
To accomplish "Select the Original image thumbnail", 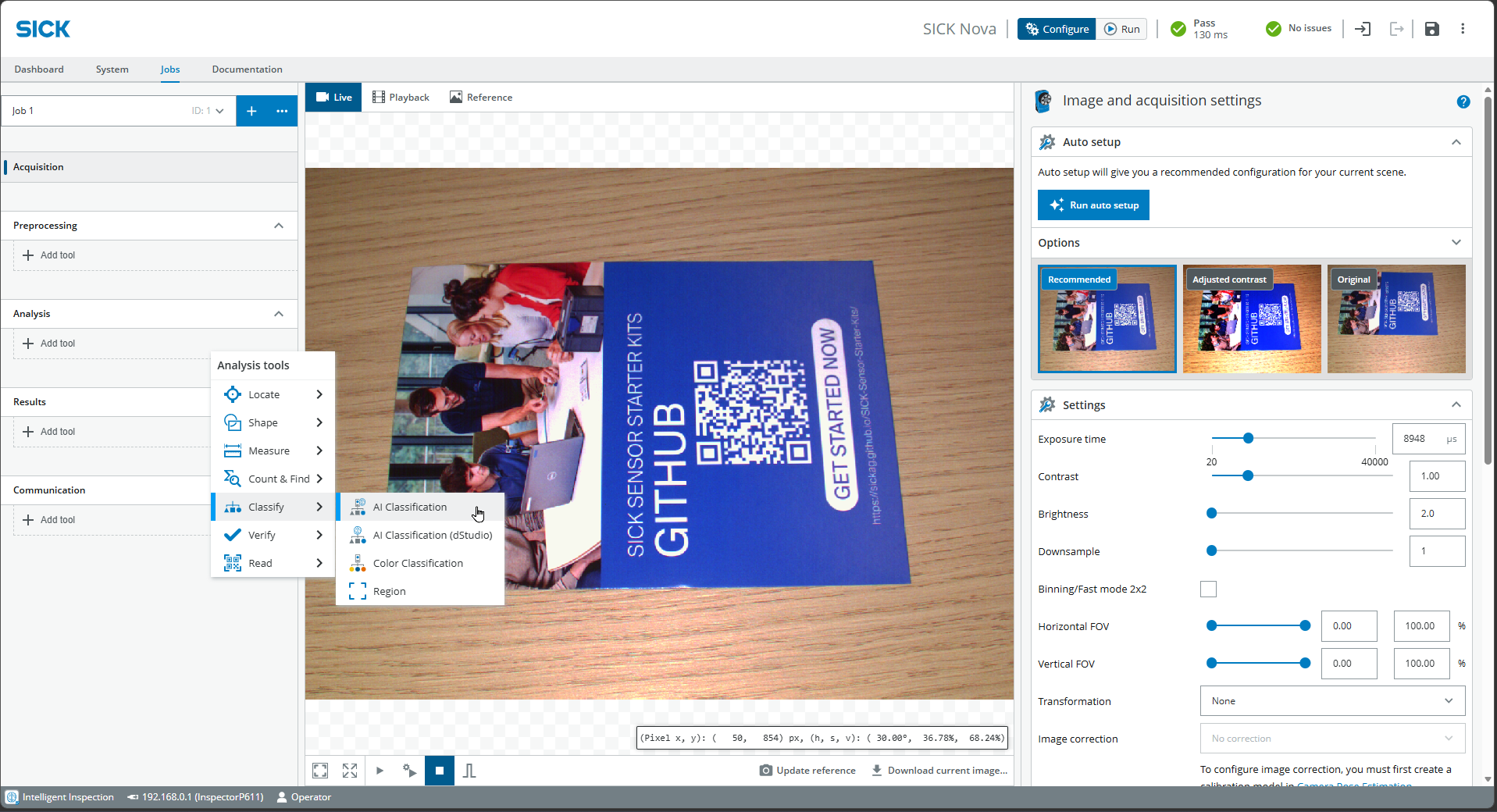I will point(1396,319).
